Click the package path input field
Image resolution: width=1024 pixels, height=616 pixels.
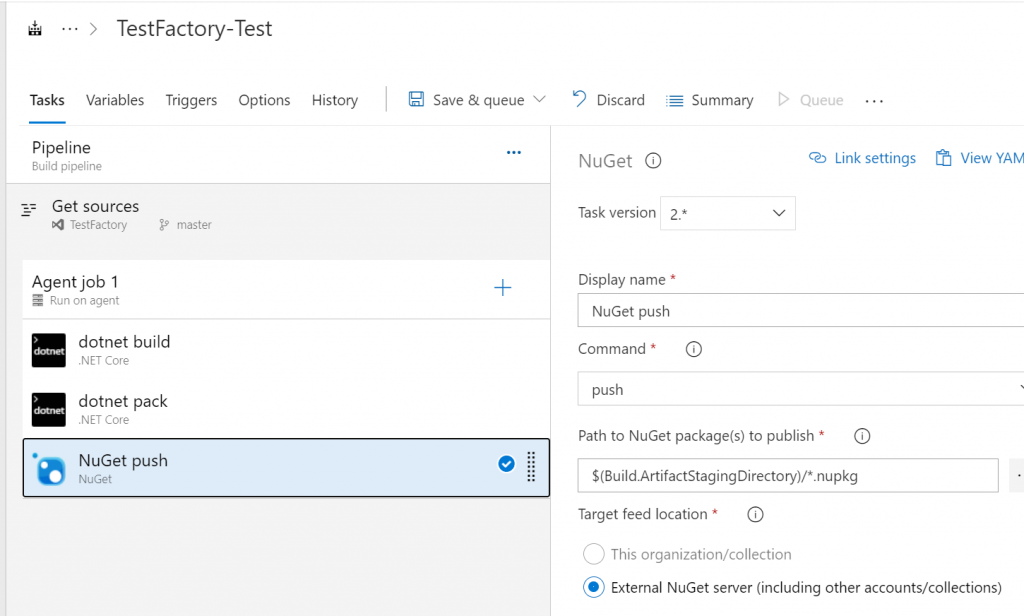pos(788,476)
